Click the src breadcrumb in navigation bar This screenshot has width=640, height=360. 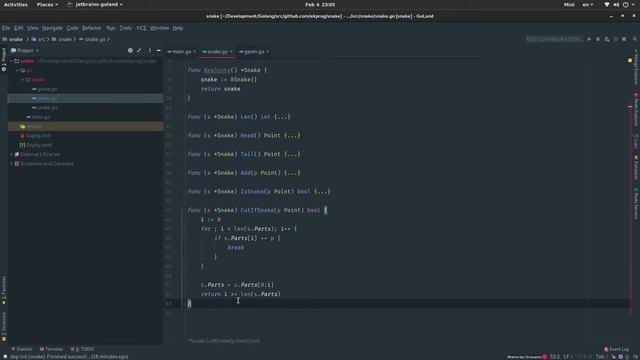pos(38,39)
